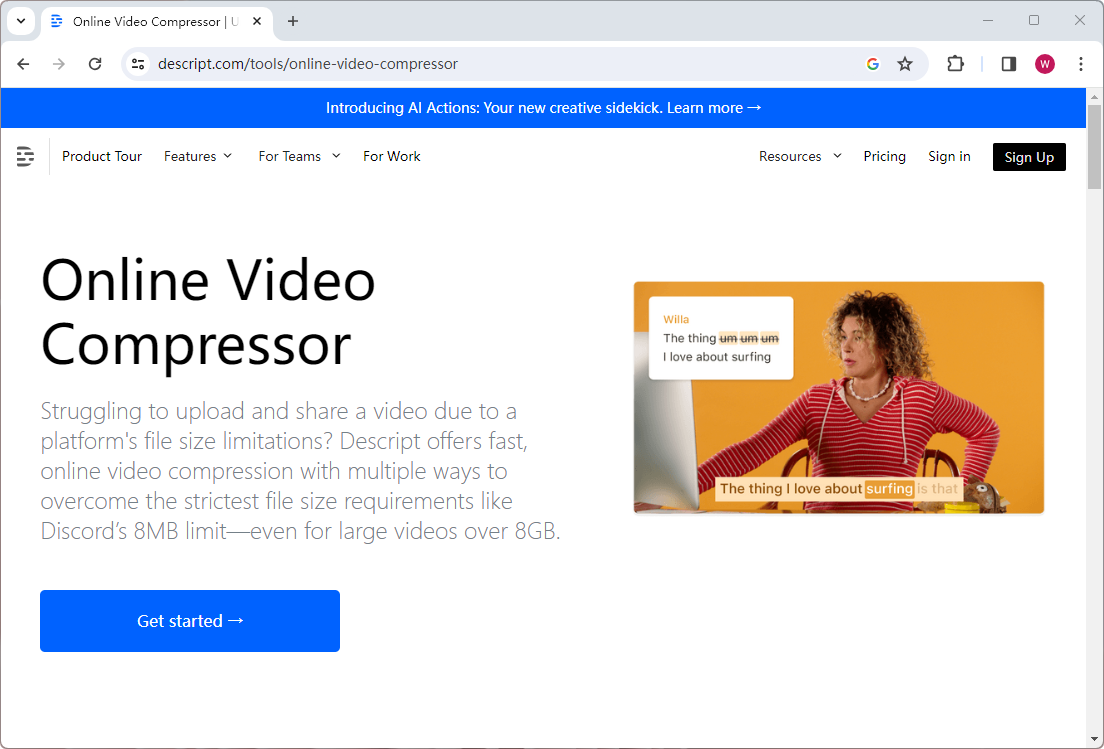This screenshot has width=1104, height=749.
Task: Click the "Struggling to upload and share" paragraph
Action: pos(301,471)
